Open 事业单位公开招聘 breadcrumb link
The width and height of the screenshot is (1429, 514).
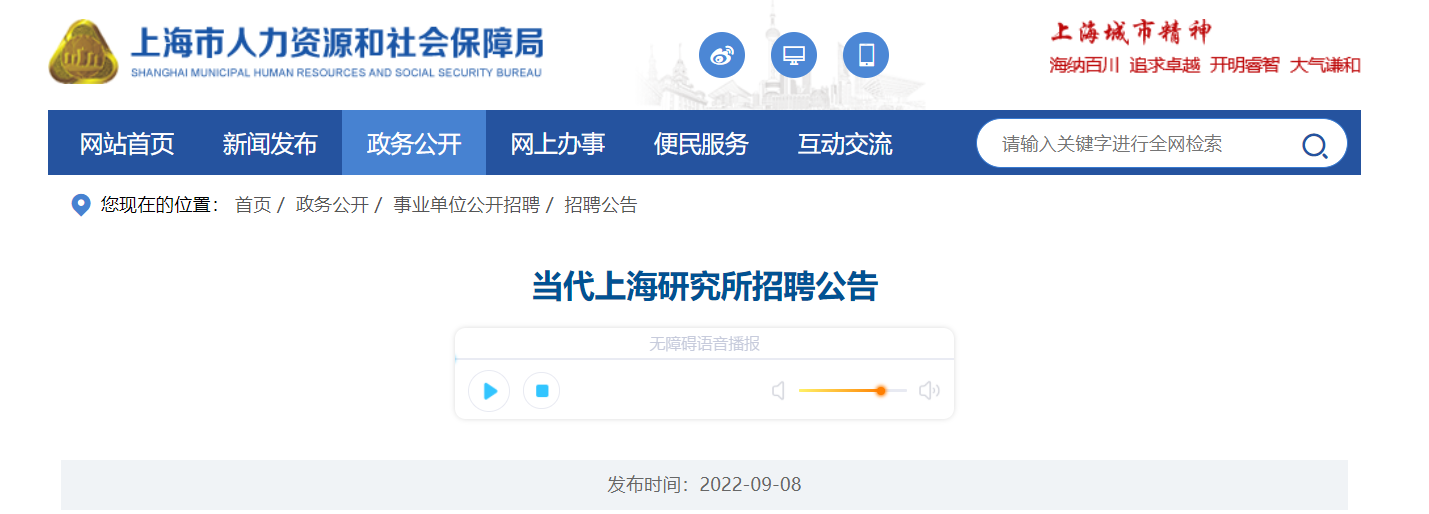(x=466, y=205)
